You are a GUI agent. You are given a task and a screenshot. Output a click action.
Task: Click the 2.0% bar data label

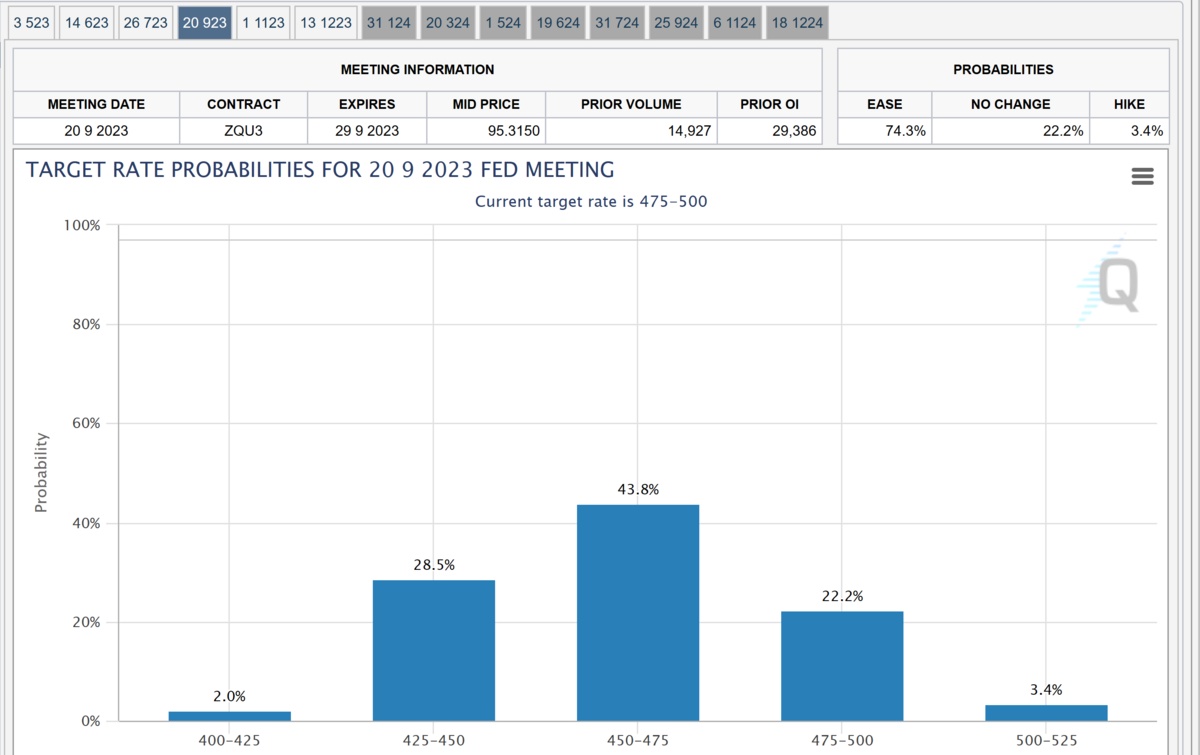pyautogui.click(x=230, y=696)
